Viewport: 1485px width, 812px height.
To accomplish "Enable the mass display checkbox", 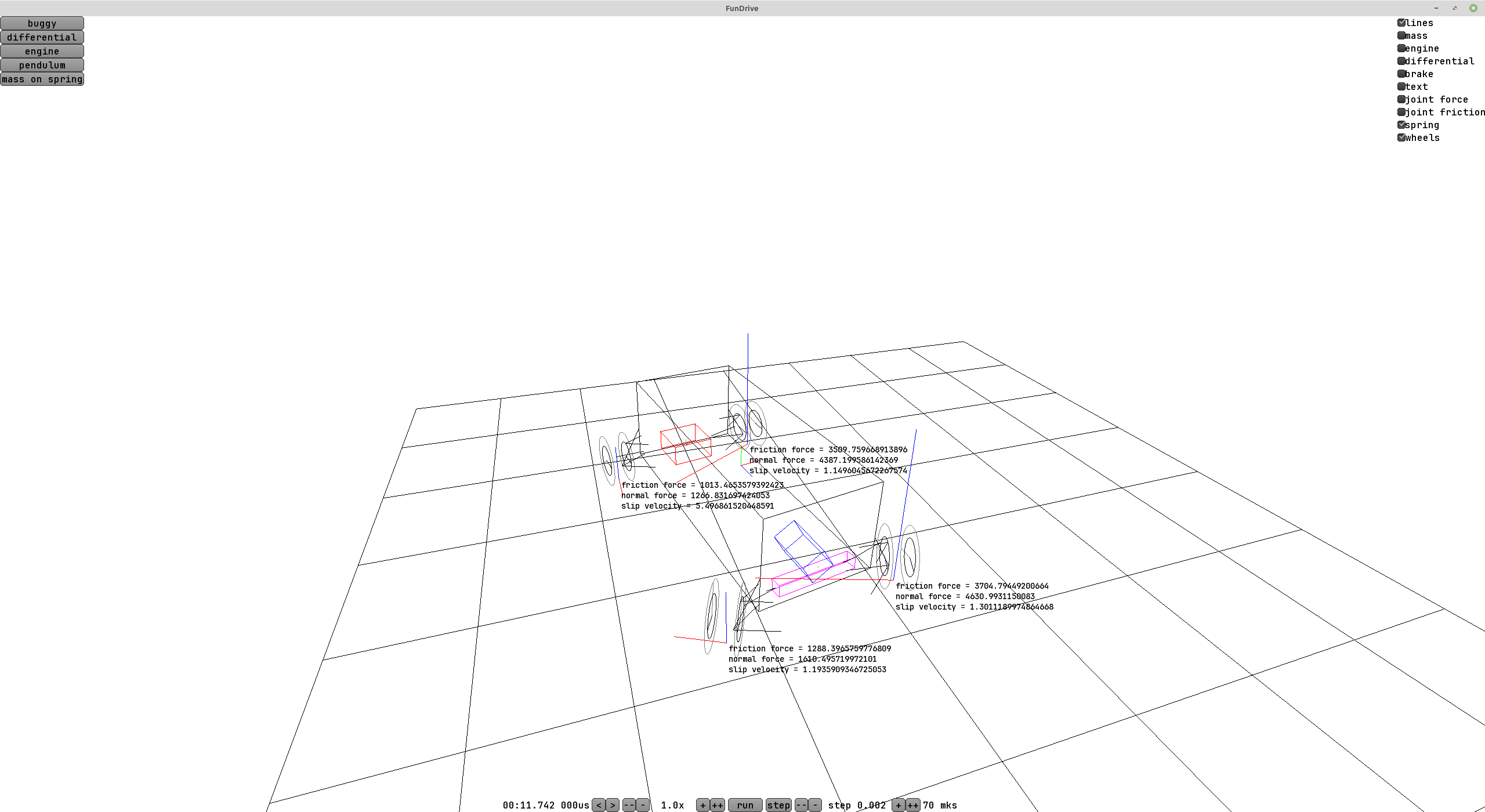I will (x=1401, y=35).
